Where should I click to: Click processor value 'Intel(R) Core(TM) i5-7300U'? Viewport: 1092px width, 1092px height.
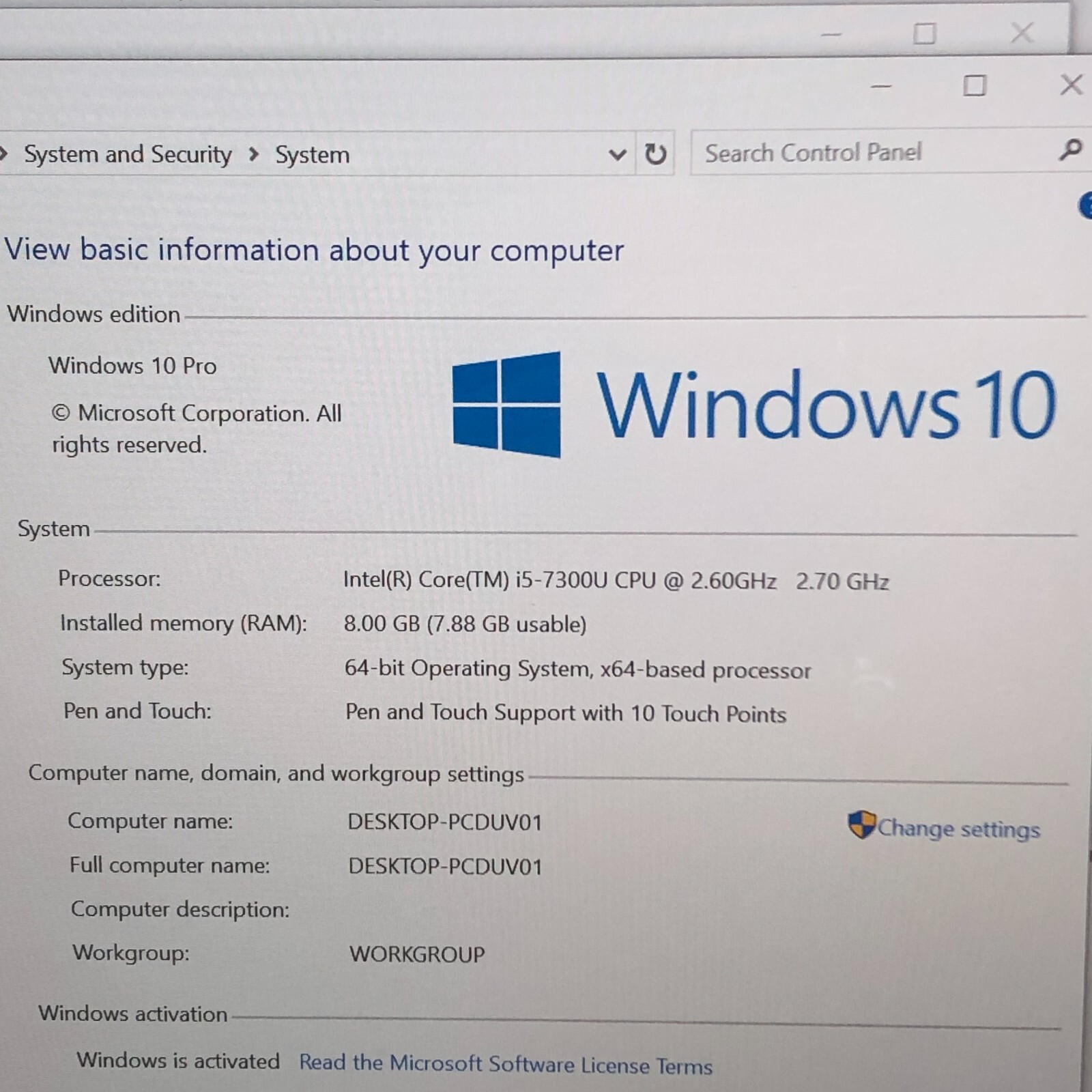pos(475,580)
